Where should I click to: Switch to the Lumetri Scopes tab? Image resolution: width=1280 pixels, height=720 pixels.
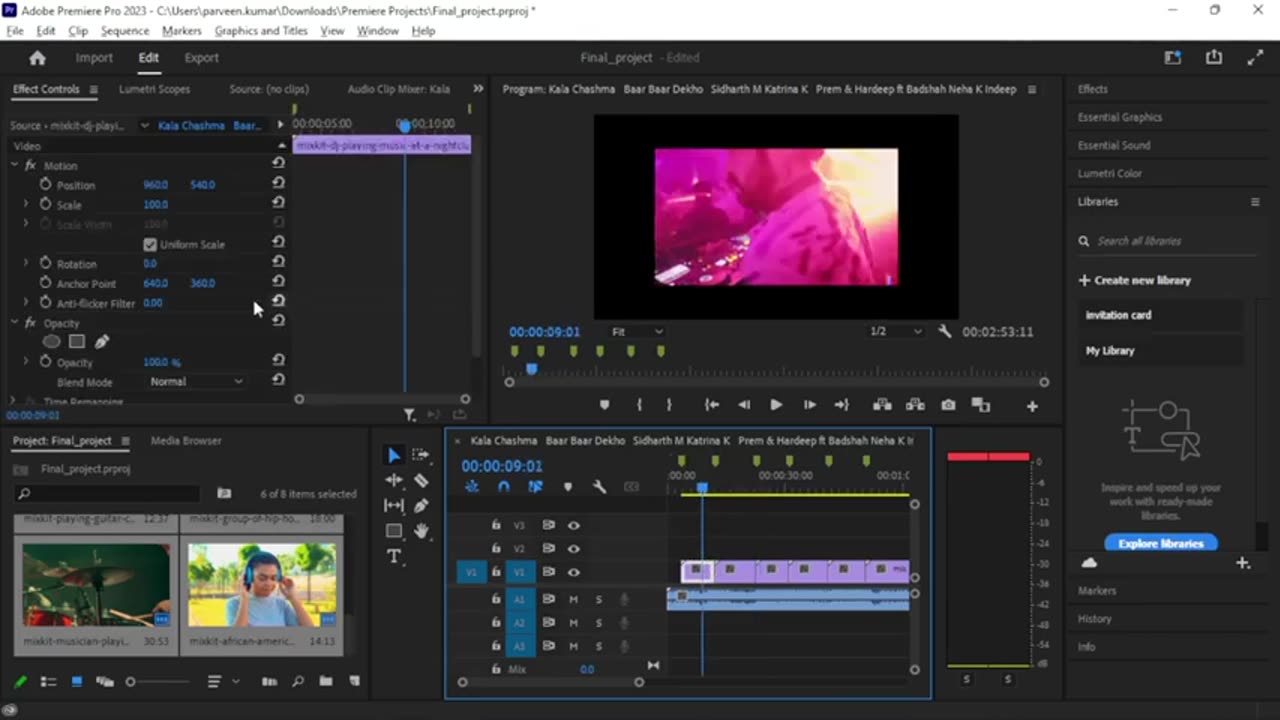point(154,89)
